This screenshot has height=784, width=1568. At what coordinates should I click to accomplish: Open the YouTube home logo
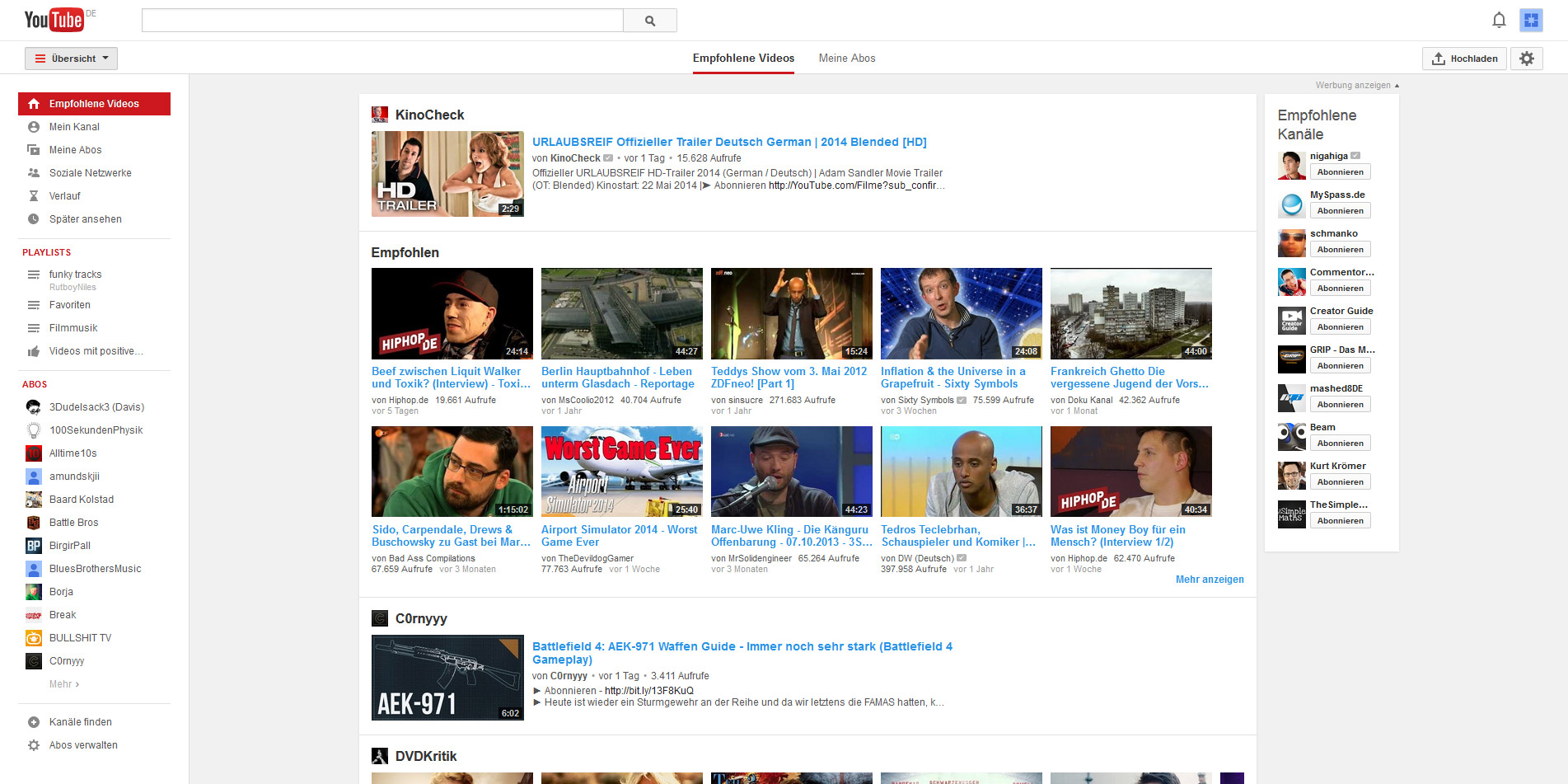pyautogui.click(x=54, y=20)
